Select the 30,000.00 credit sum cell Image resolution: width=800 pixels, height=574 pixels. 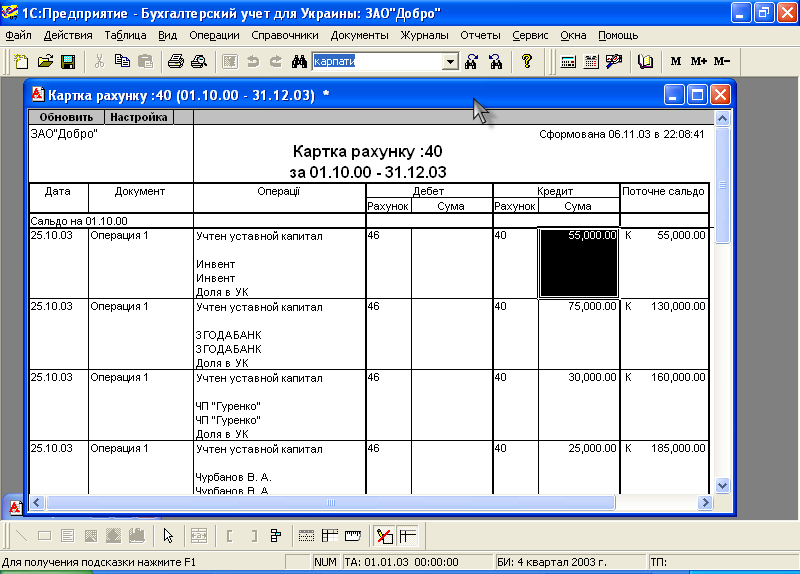pos(579,405)
